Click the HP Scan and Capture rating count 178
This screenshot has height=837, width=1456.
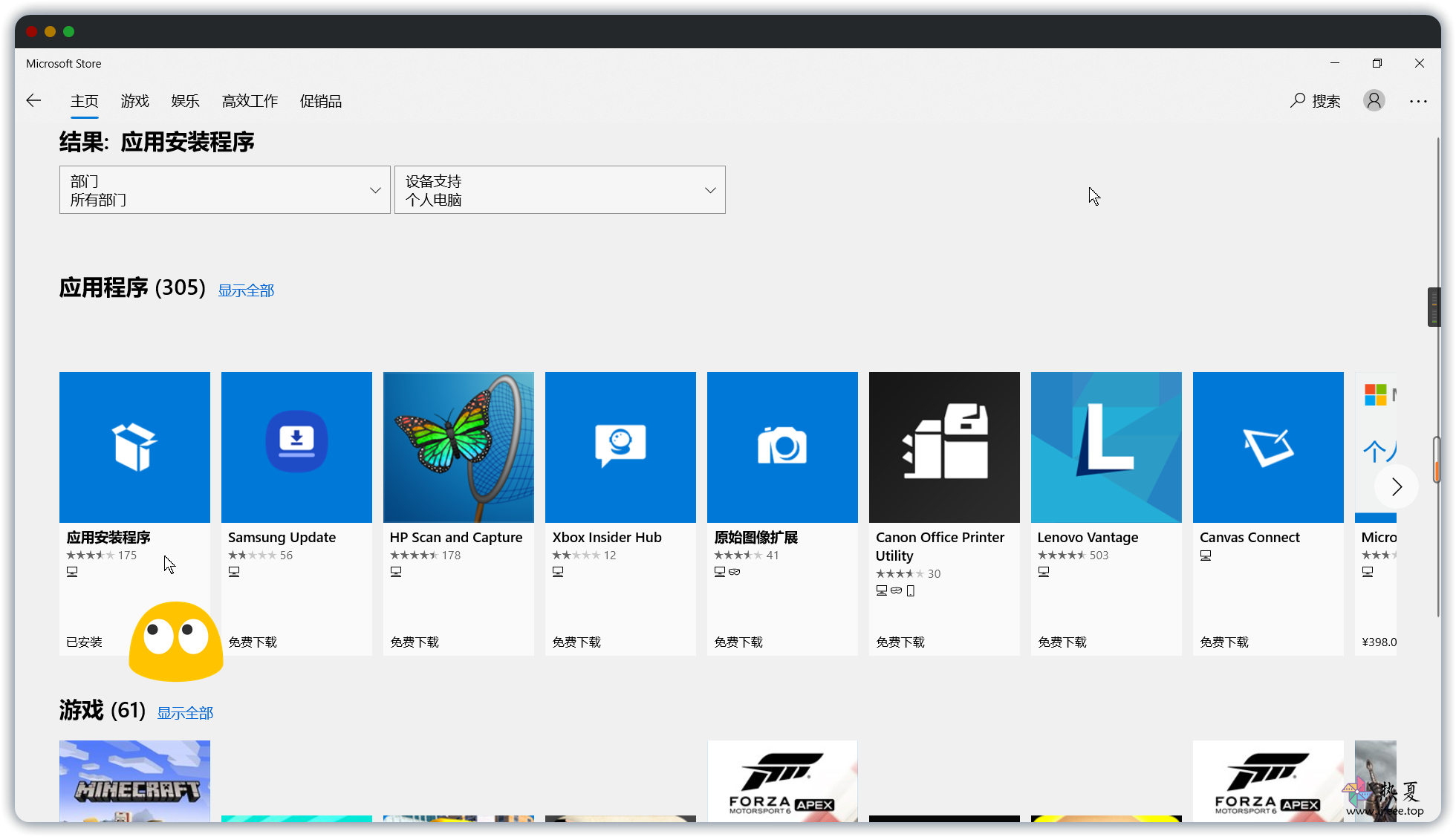(x=451, y=555)
